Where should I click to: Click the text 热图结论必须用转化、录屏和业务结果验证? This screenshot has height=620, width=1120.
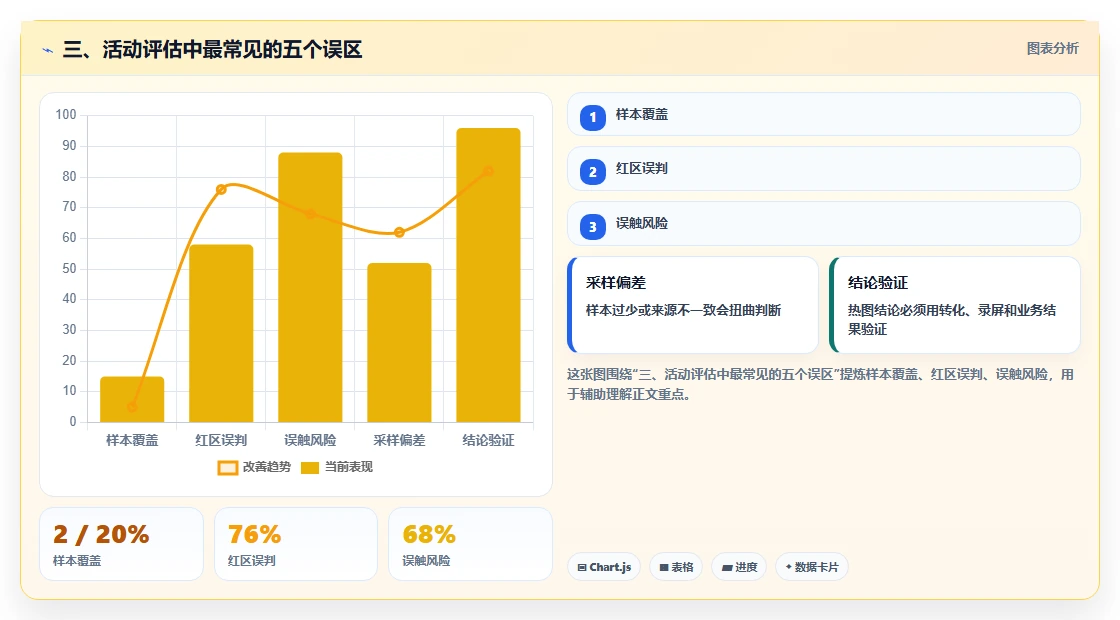952,319
